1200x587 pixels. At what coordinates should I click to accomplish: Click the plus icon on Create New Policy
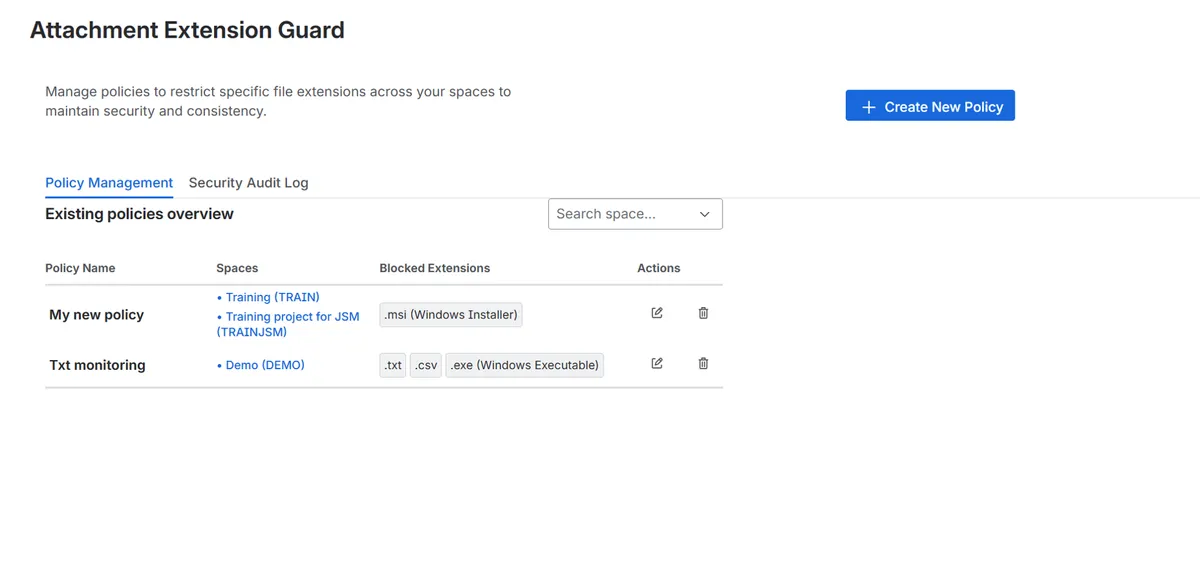pyautogui.click(x=868, y=107)
